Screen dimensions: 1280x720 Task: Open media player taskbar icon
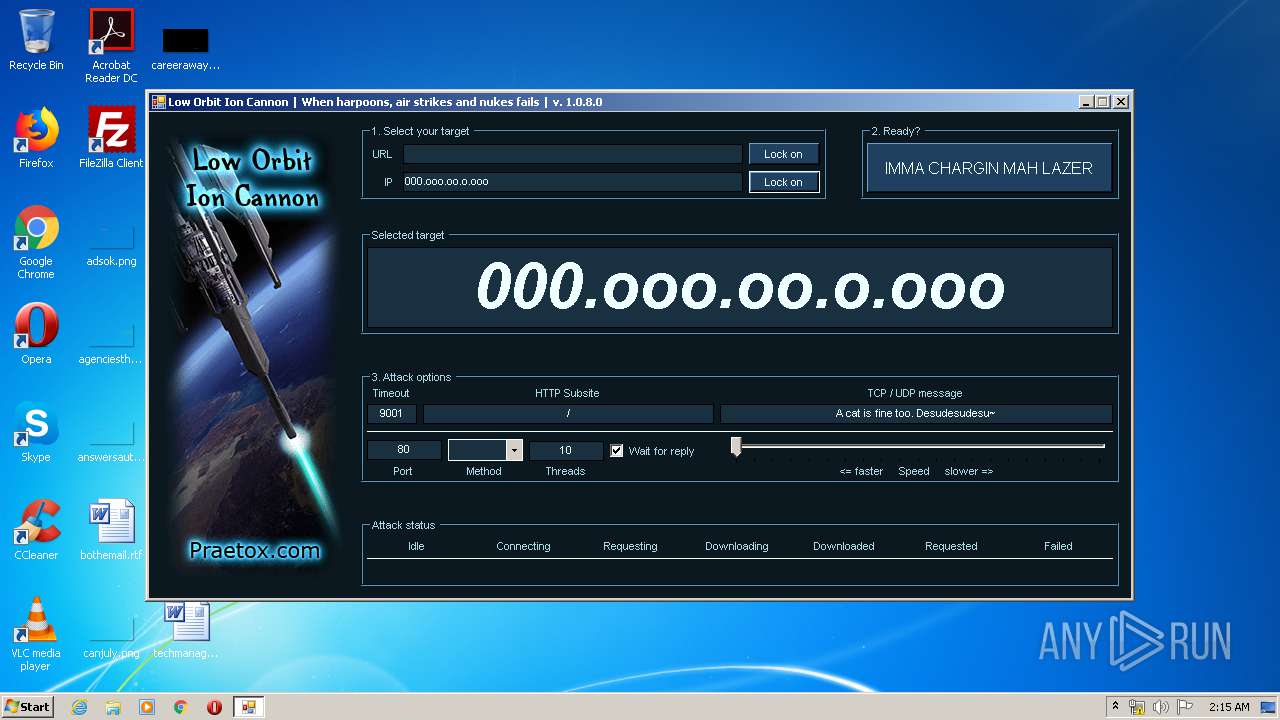point(147,707)
